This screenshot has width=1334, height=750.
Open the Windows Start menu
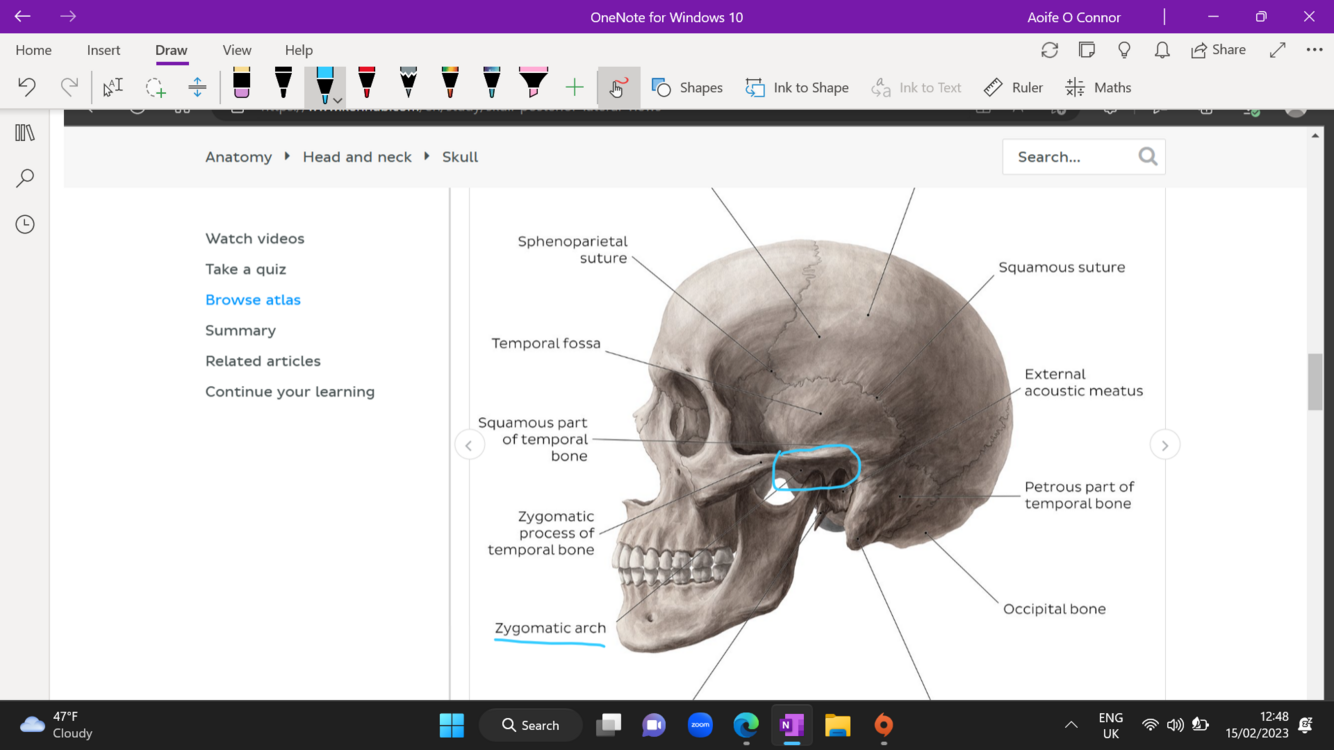(452, 725)
